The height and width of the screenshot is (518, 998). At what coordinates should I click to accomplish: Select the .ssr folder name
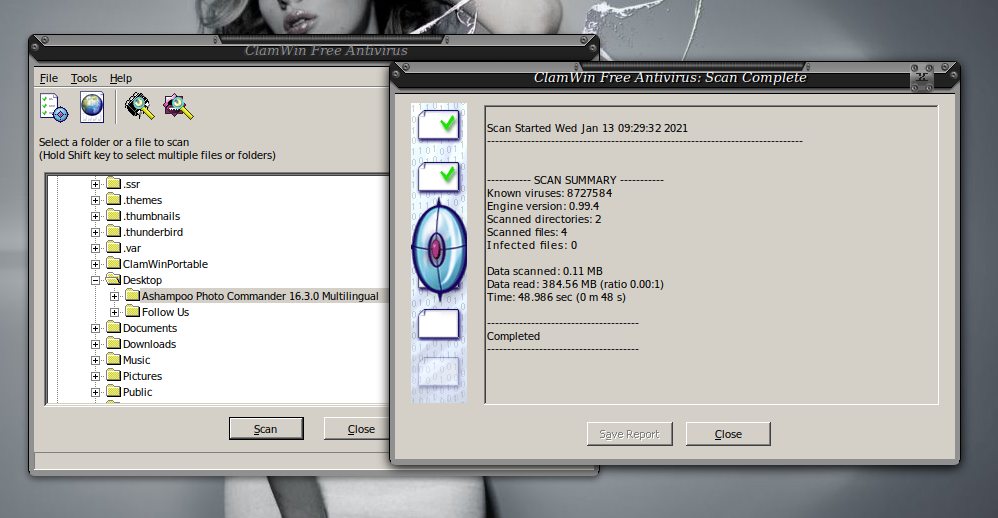point(131,184)
